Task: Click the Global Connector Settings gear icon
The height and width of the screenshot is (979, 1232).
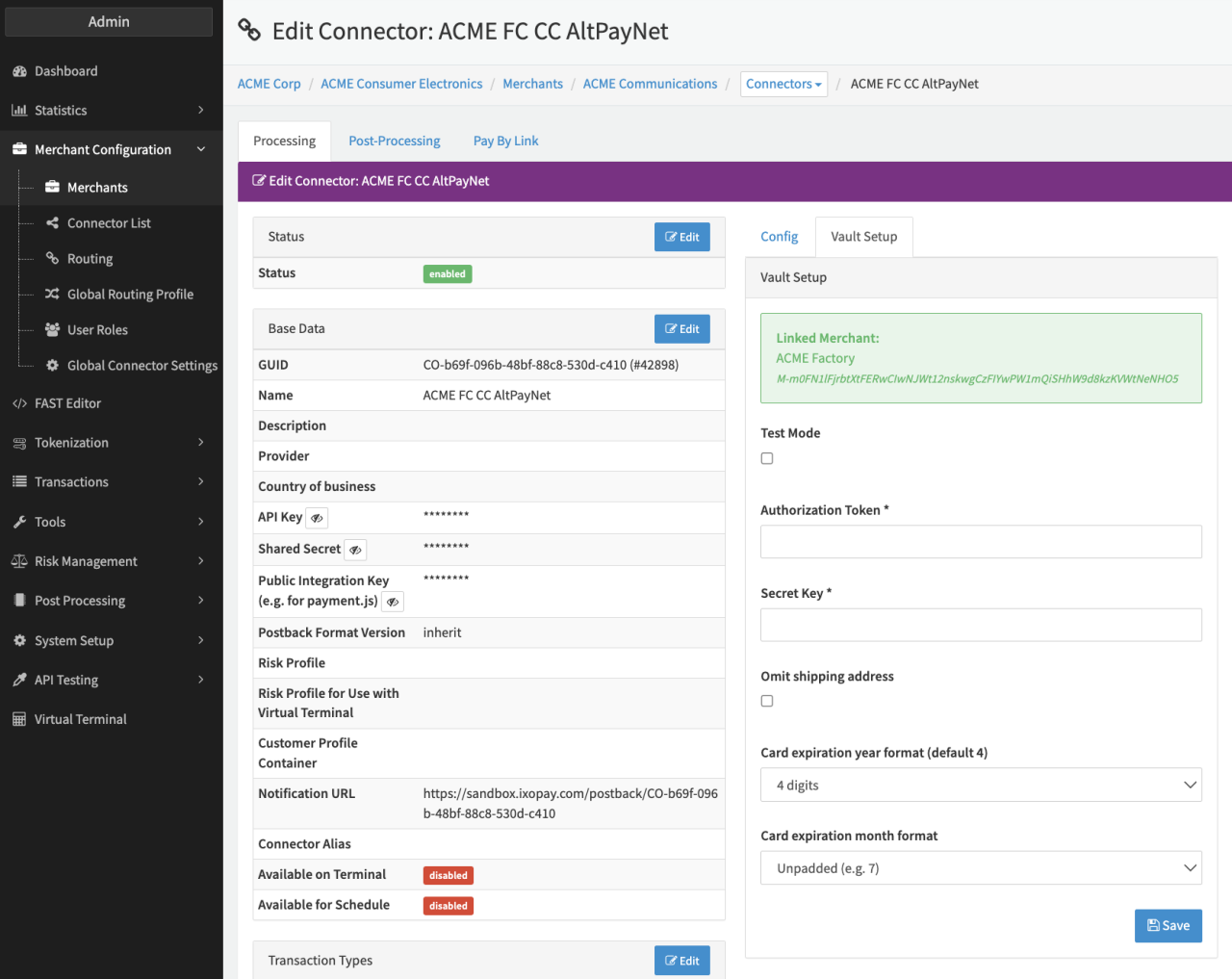Action: click(53, 366)
